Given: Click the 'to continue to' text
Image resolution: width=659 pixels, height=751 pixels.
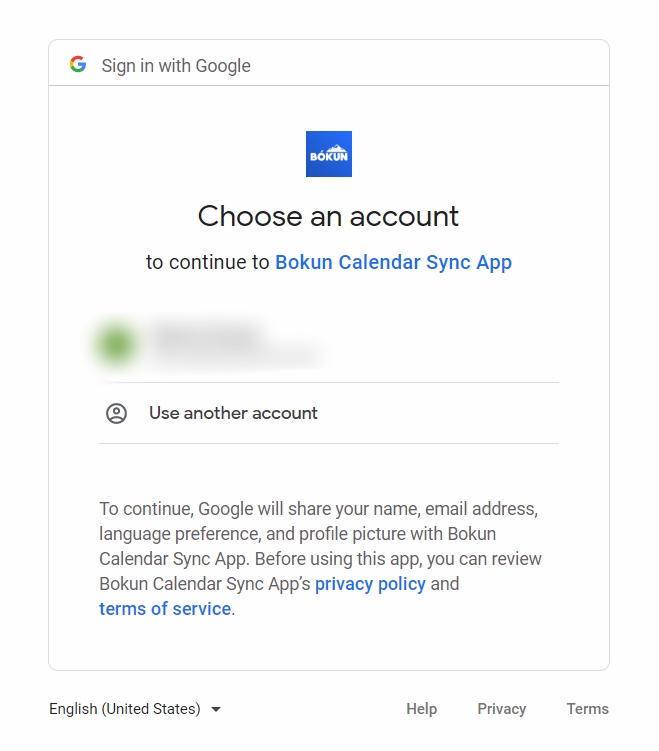Looking at the screenshot, I should click(208, 262).
